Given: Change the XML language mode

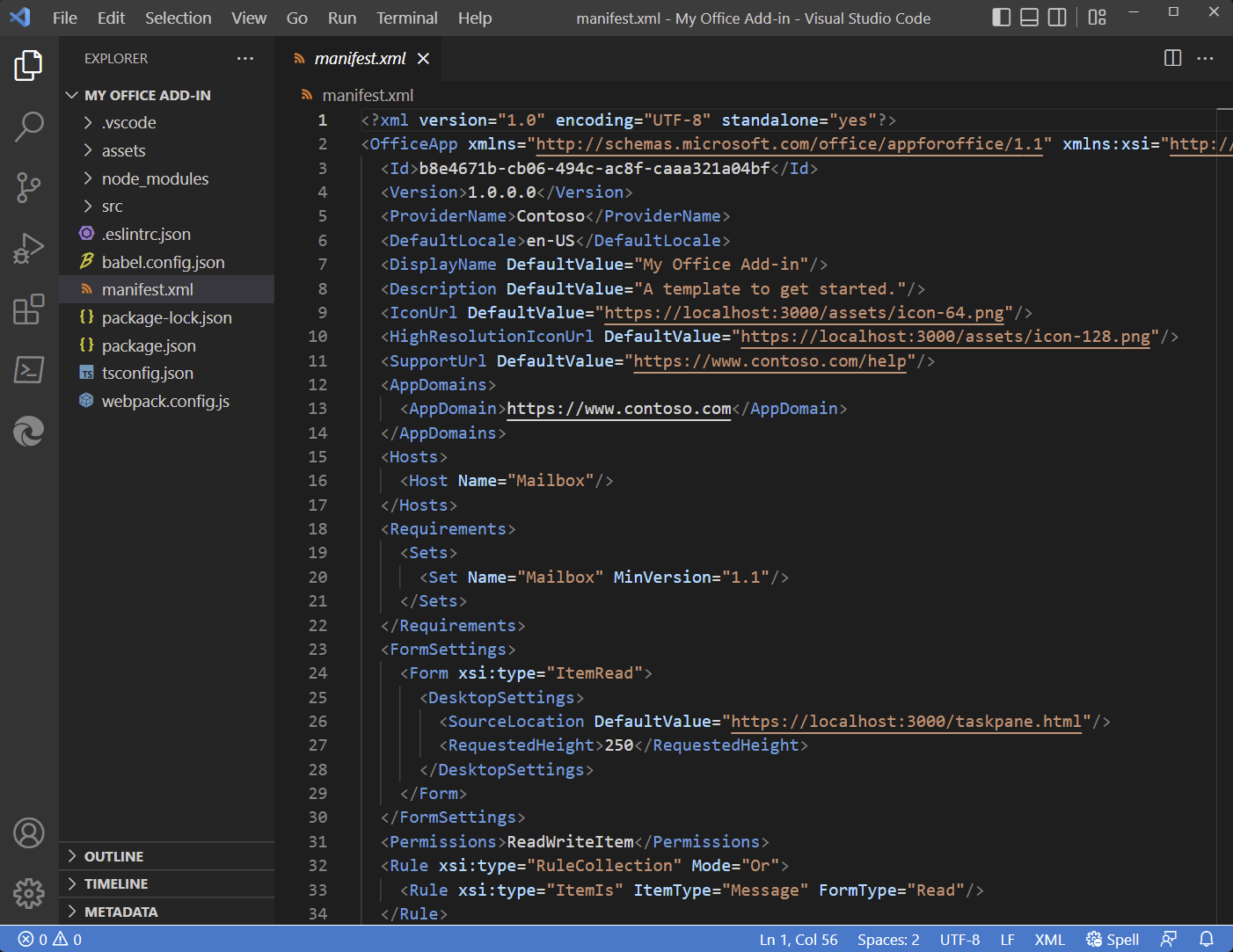Looking at the screenshot, I should tap(1049, 939).
